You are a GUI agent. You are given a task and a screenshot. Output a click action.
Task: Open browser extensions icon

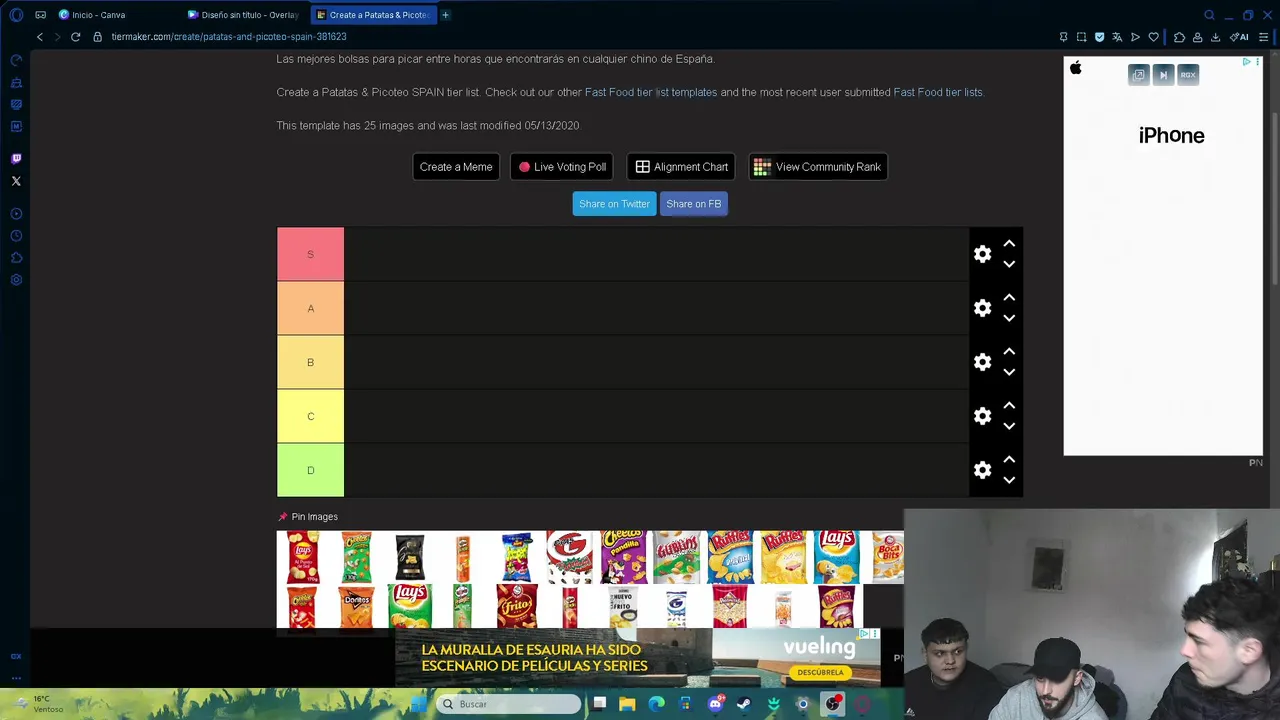coord(1179,37)
